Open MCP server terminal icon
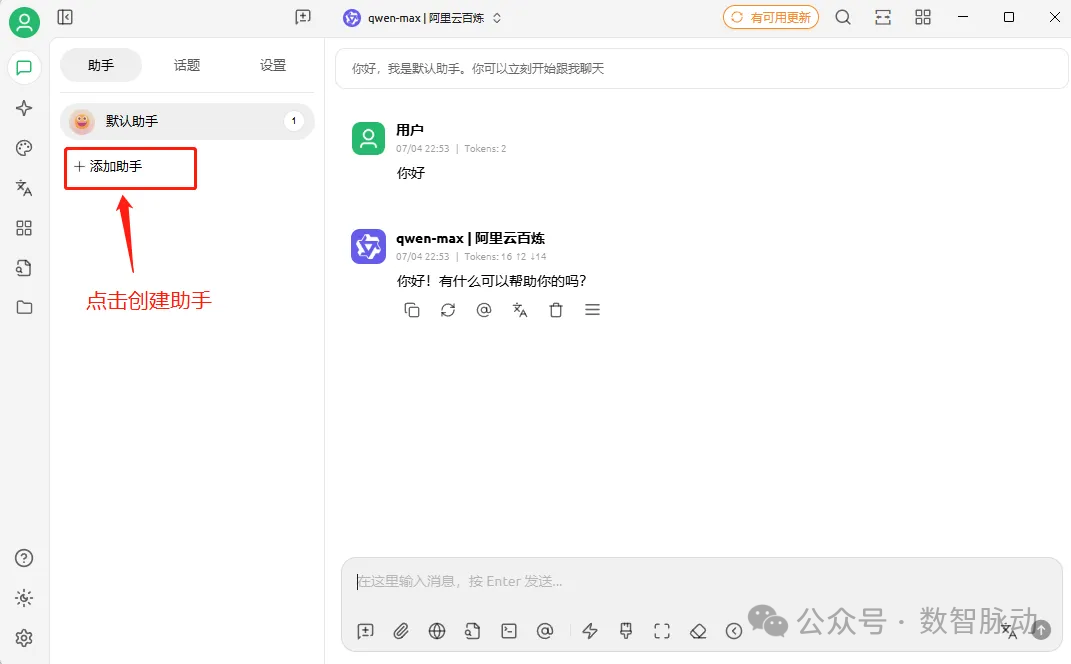The image size is (1071, 664). [509, 631]
